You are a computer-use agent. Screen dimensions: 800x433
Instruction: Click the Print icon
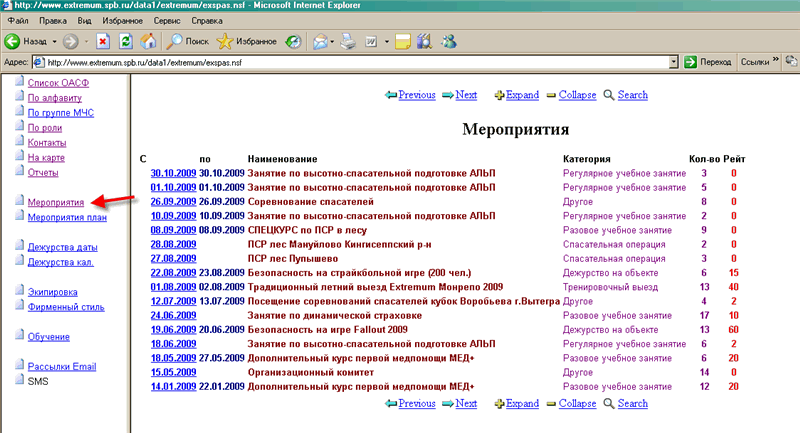point(348,41)
